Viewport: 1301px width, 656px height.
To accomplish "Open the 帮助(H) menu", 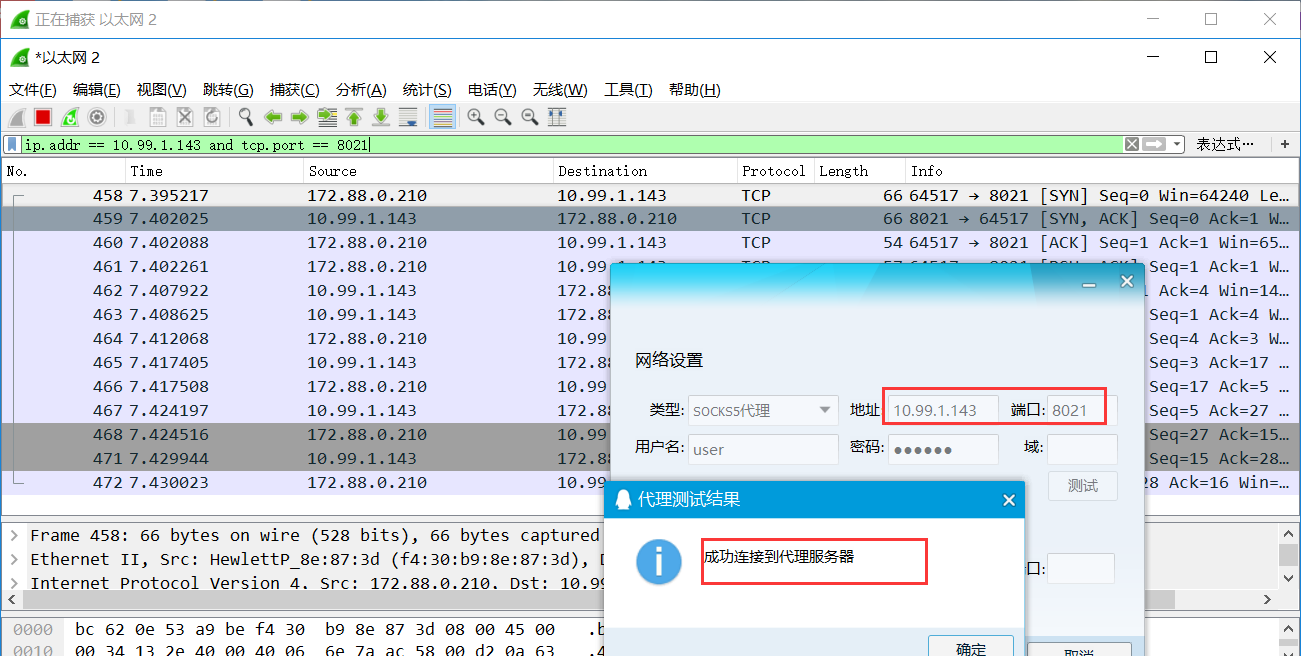I will 695,90.
